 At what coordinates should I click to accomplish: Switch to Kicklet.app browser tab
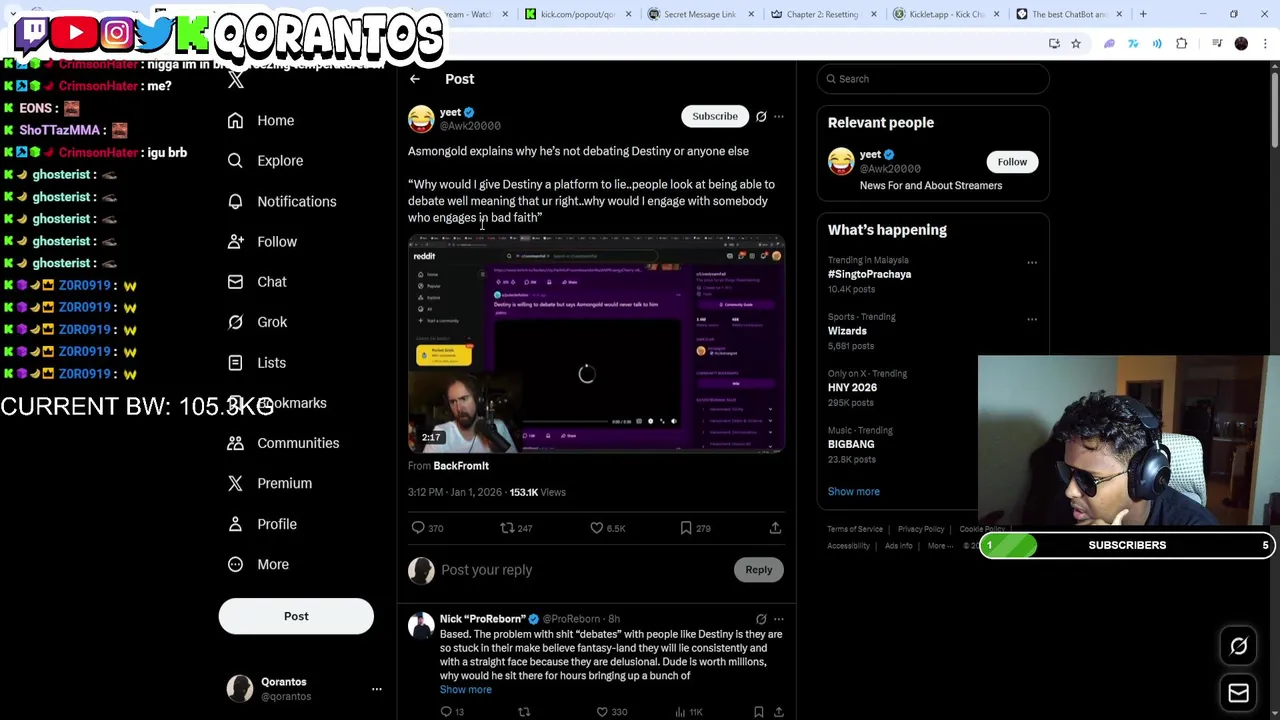pos(945,14)
